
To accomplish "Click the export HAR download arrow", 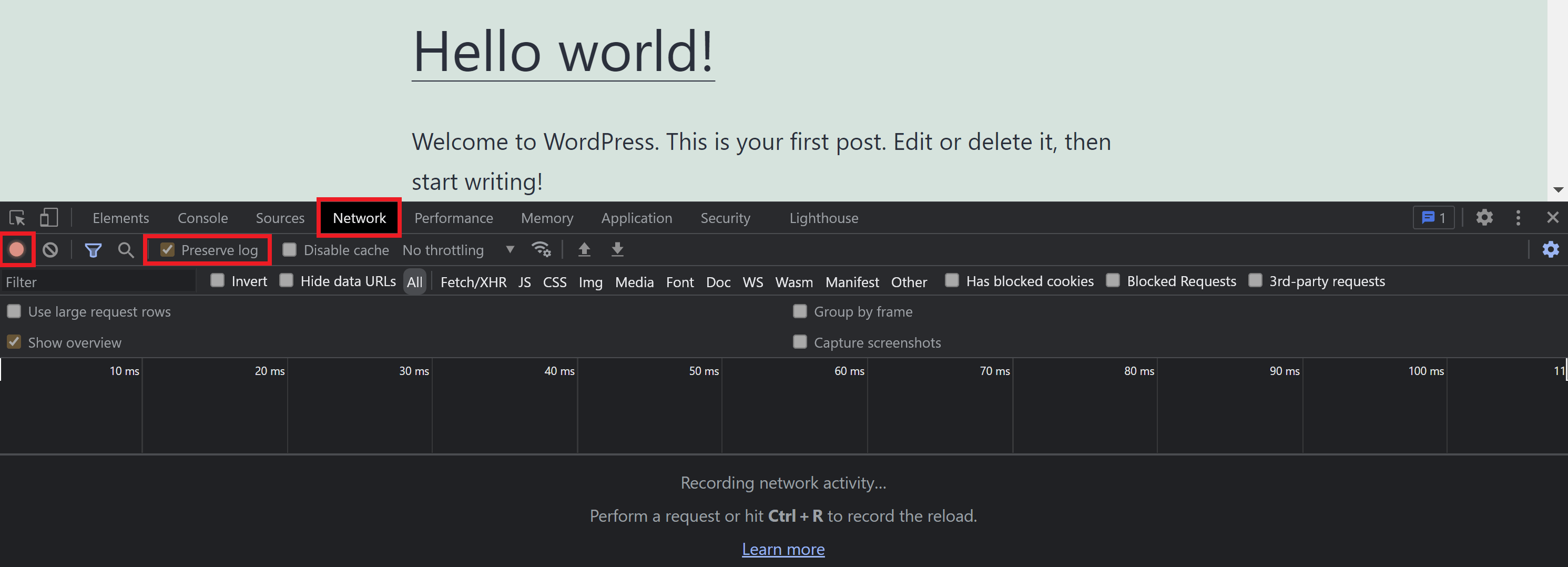I will click(x=617, y=250).
